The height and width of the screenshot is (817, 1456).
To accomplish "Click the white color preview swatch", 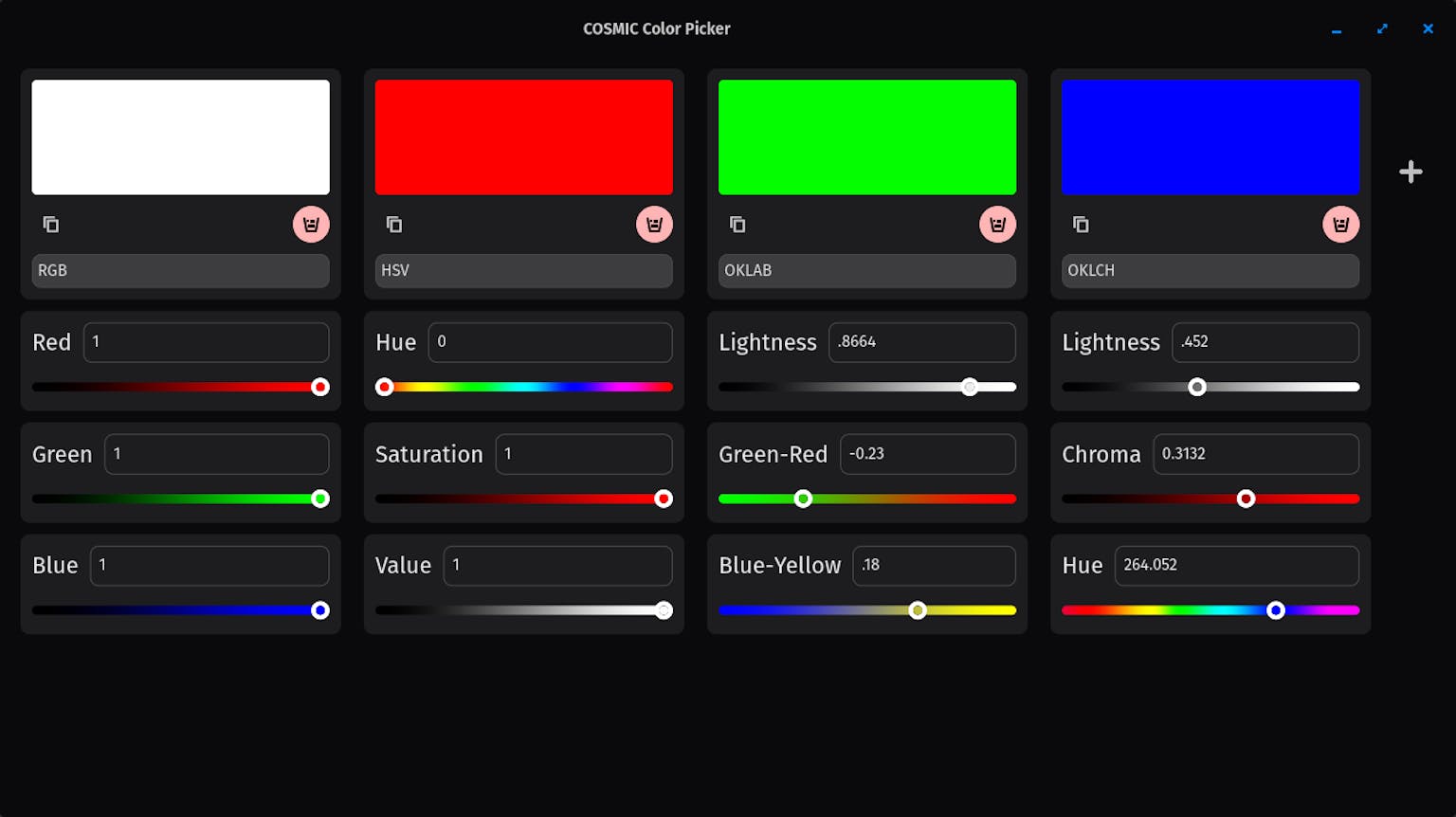I will coord(180,136).
